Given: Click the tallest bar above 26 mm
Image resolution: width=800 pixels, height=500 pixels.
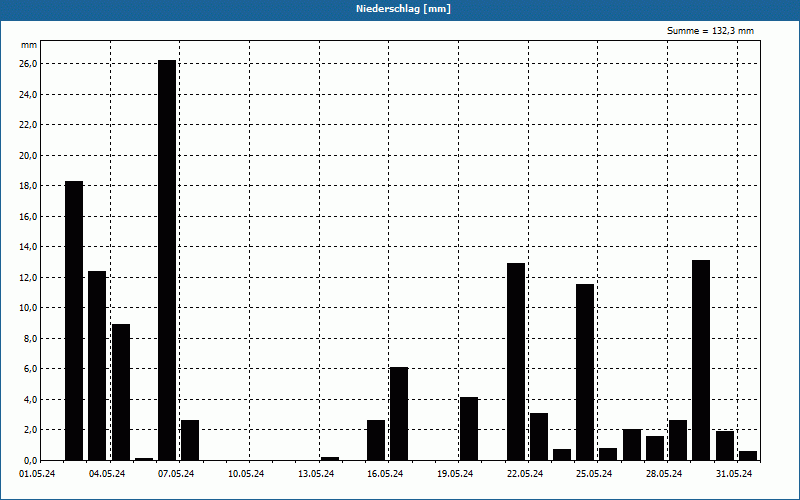Looking at the screenshot, I should [x=167, y=260].
